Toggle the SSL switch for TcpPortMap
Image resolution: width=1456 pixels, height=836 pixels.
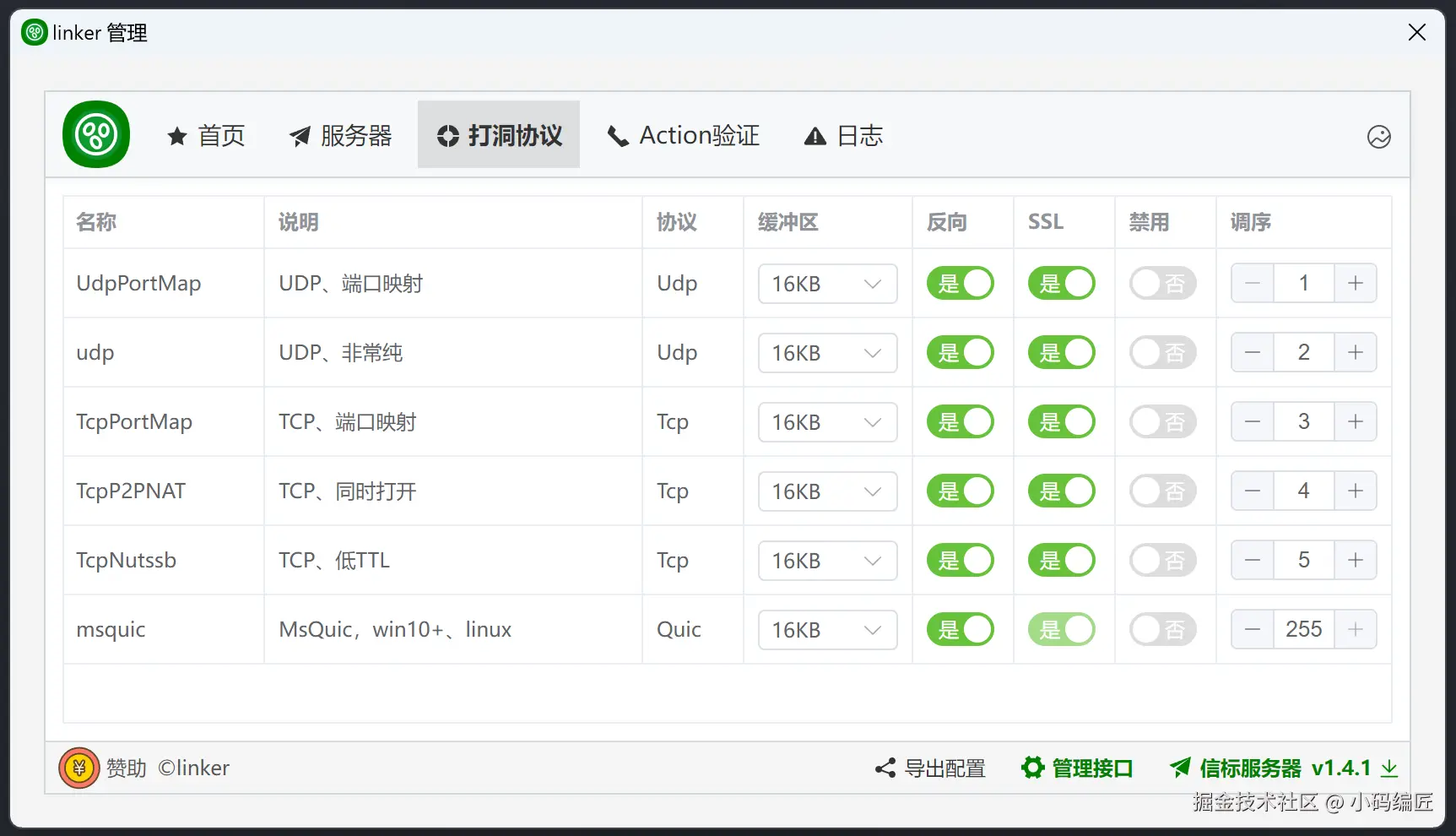tap(1062, 422)
